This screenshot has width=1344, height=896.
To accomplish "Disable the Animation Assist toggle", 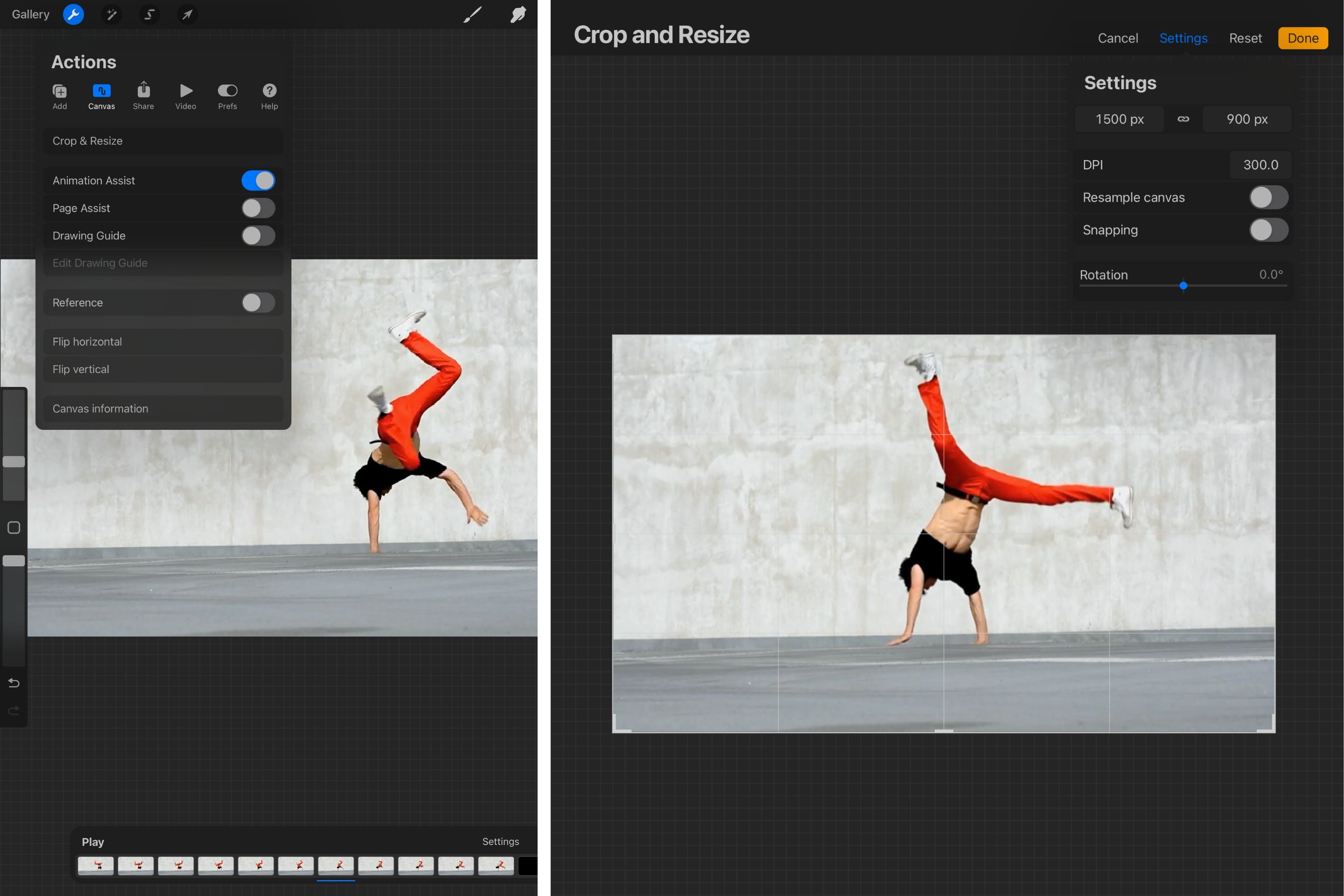I will [258, 180].
